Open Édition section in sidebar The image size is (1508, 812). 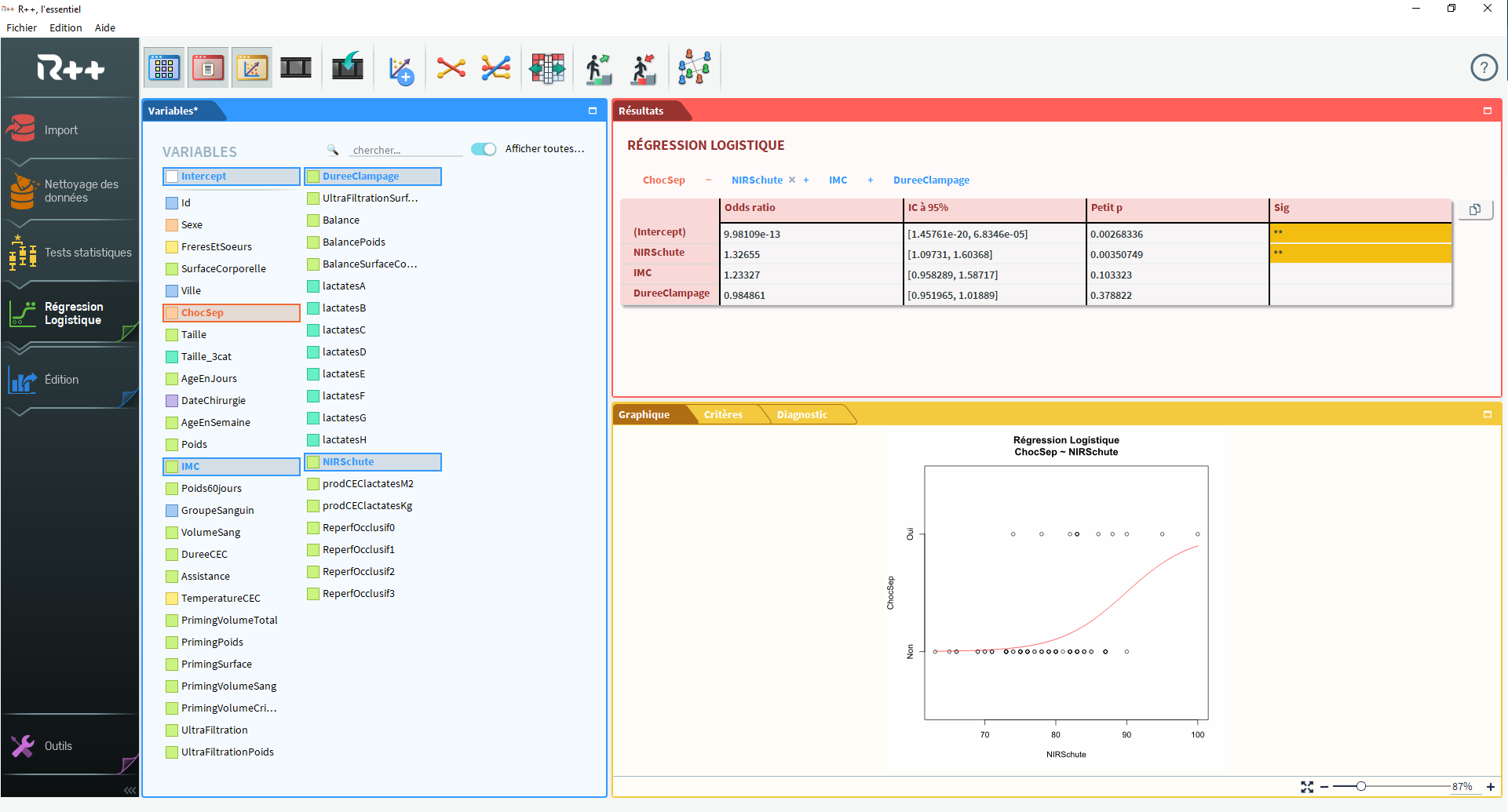69,380
